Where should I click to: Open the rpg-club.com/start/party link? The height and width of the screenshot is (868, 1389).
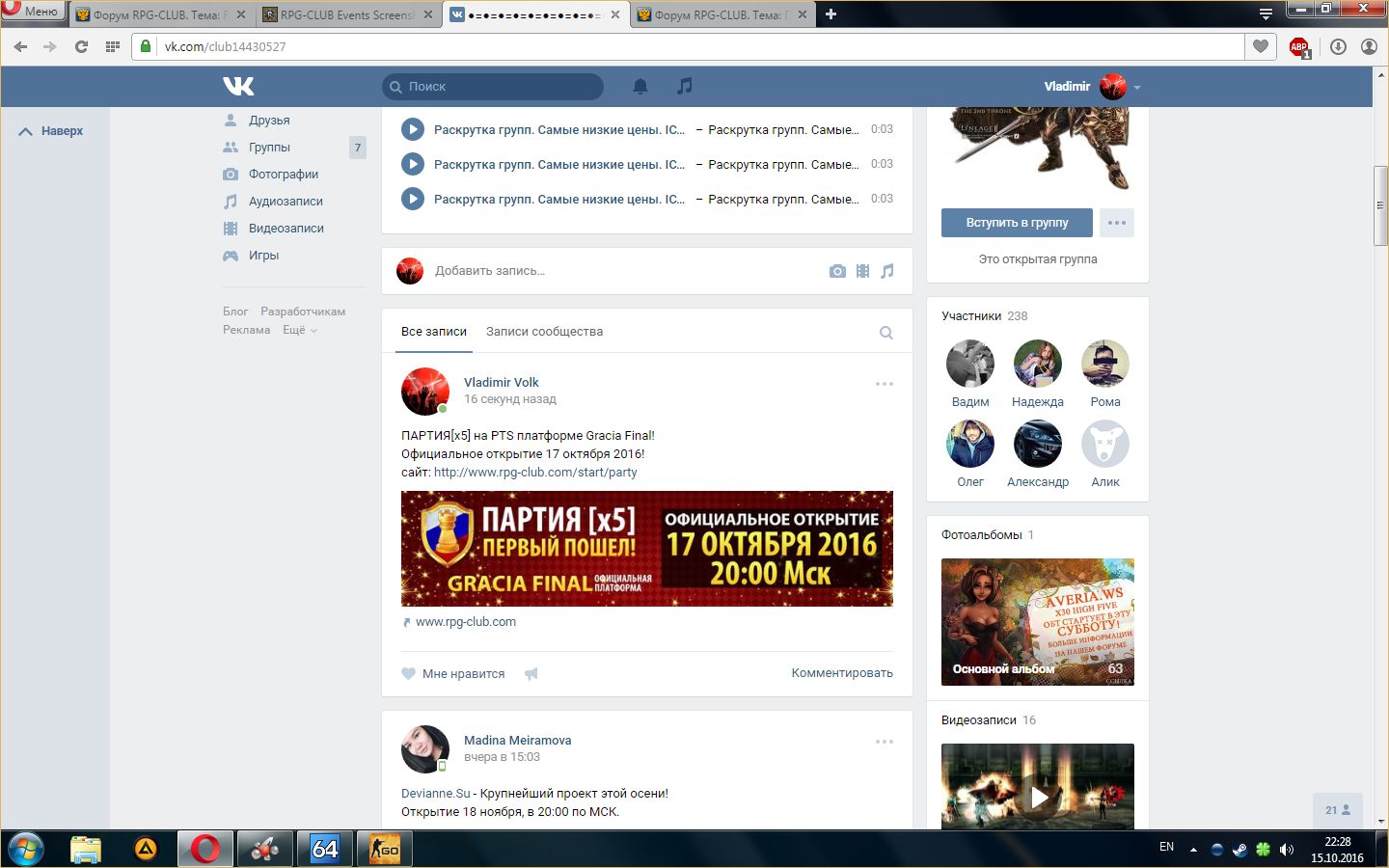(535, 473)
